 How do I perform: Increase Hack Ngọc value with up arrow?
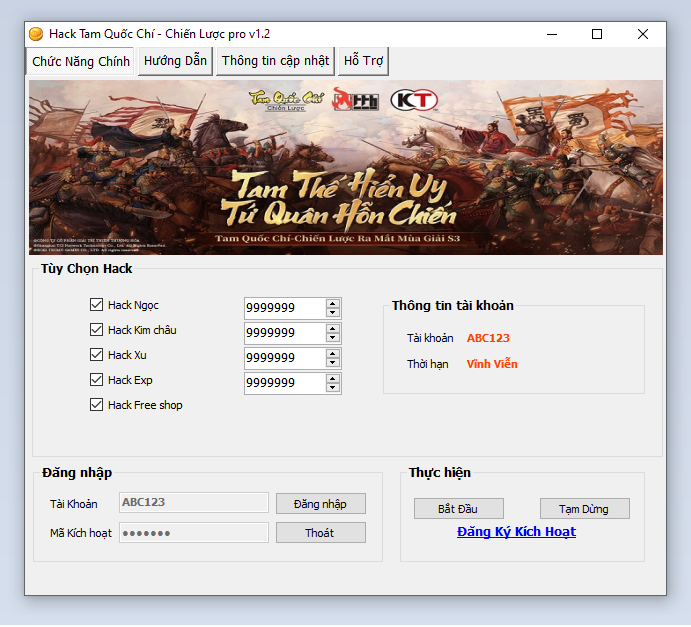point(333,303)
